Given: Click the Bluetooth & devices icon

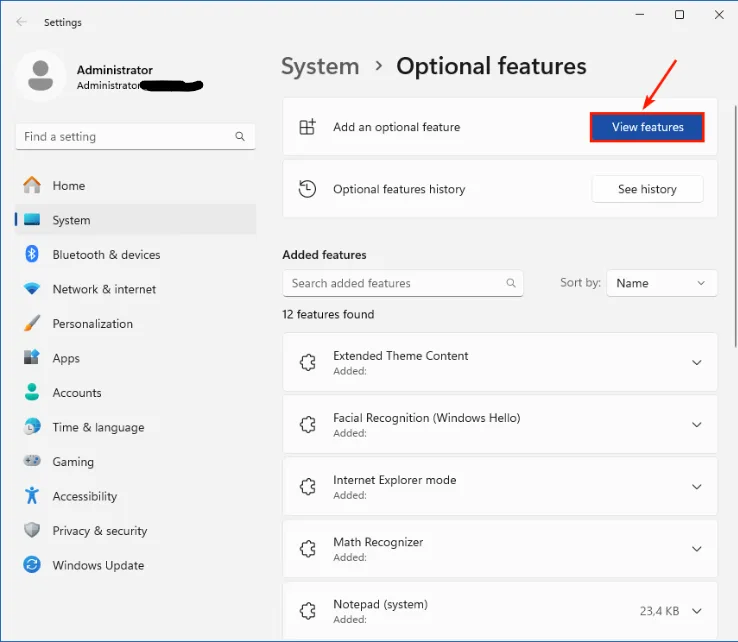Looking at the screenshot, I should (32, 255).
